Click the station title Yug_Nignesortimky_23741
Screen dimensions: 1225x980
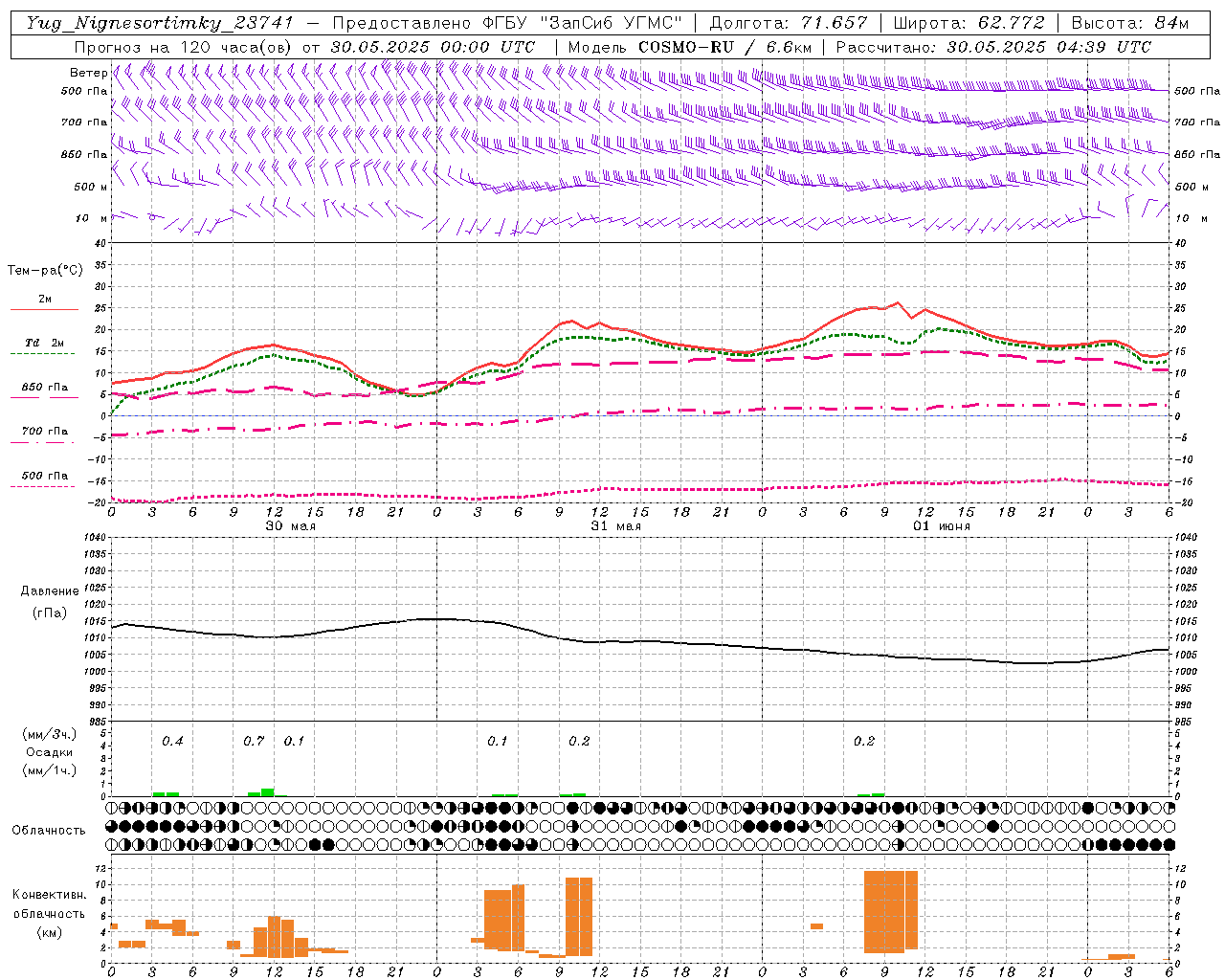point(159,23)
